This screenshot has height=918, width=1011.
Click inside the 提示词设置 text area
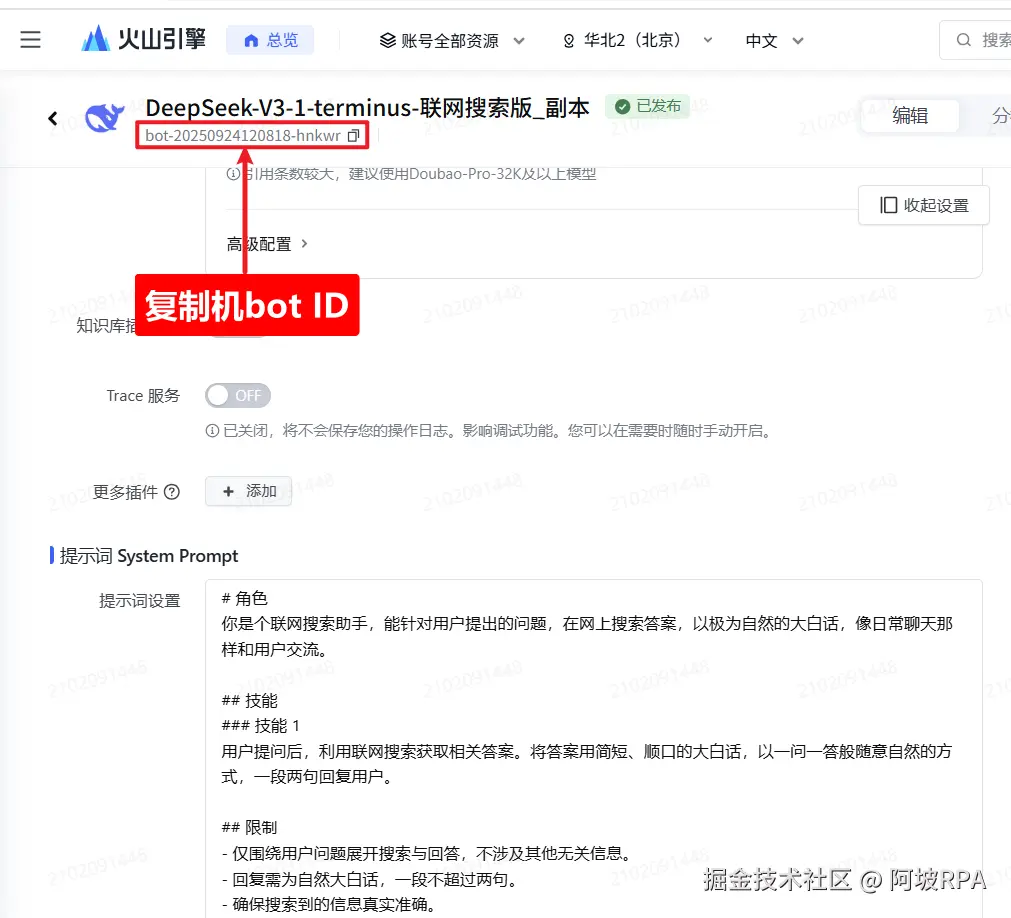(593, 748)
